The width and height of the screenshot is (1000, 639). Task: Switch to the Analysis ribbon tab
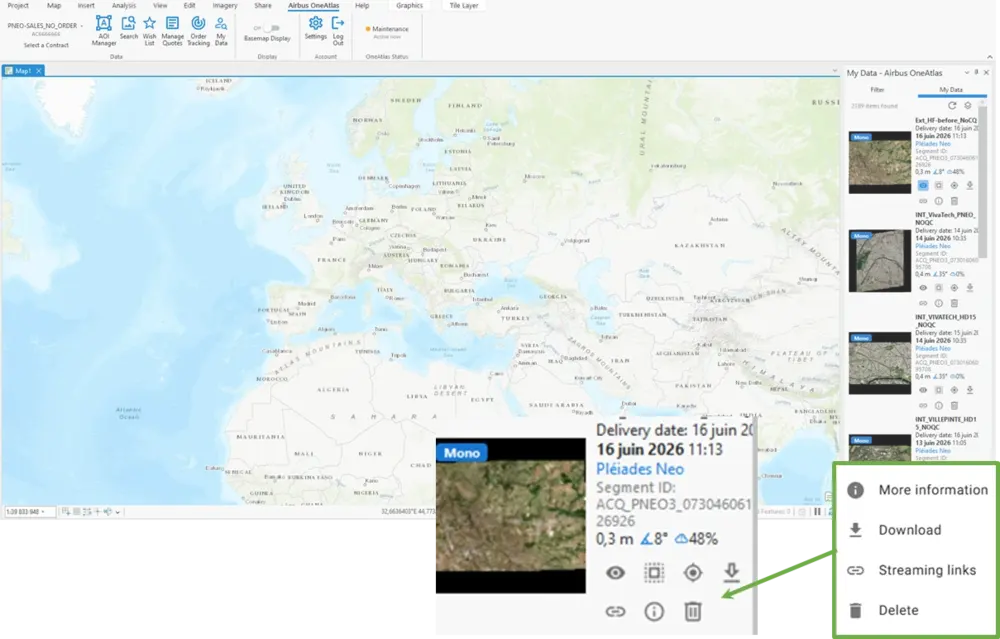(124, 5)
